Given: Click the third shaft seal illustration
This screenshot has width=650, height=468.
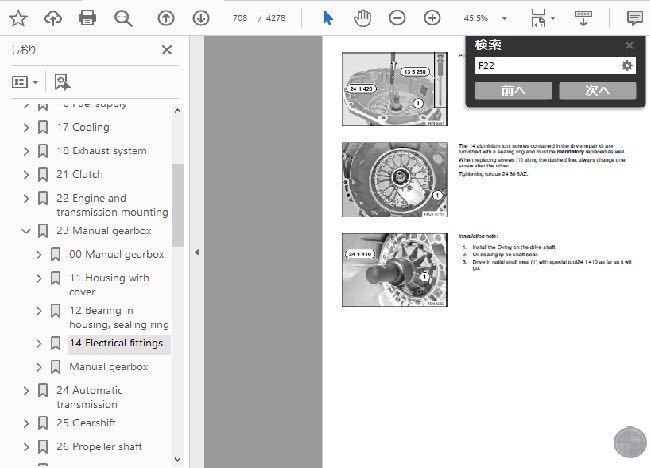Looking at the screenshot, I should (x=395, y=270).
